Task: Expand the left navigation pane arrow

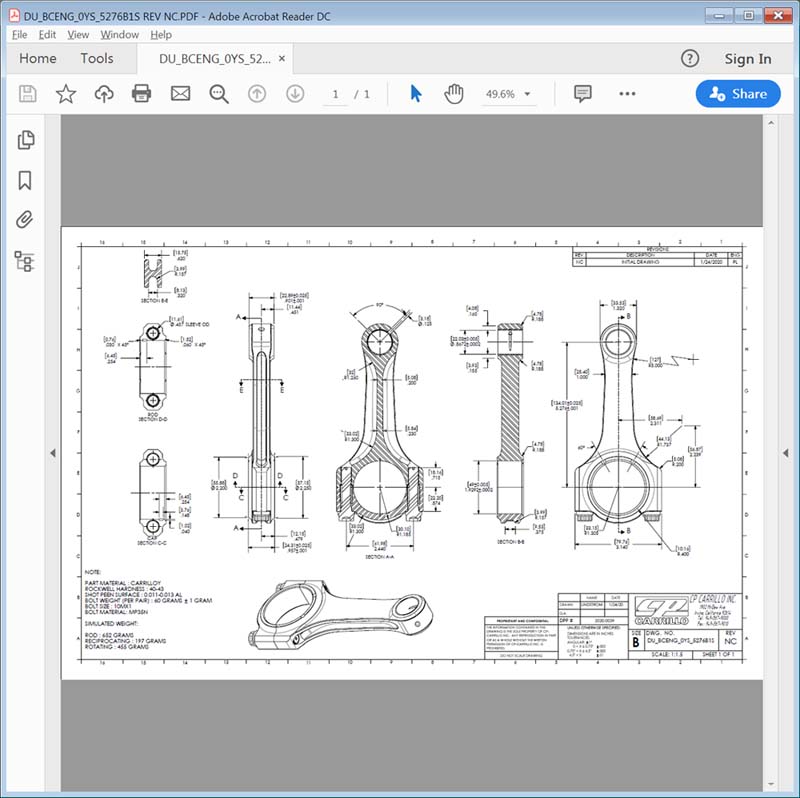Action: [53, 453]
